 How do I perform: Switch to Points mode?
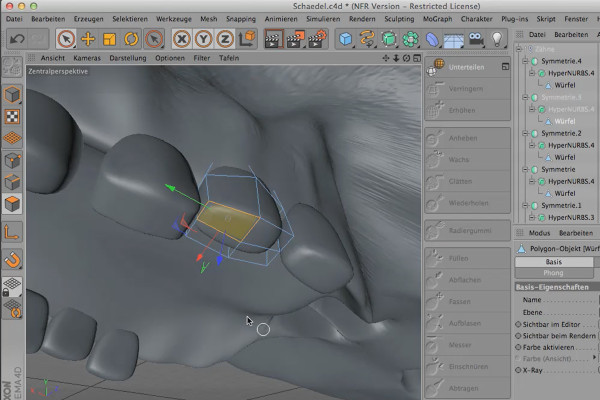pyautogui.click(x=12, y=160)
